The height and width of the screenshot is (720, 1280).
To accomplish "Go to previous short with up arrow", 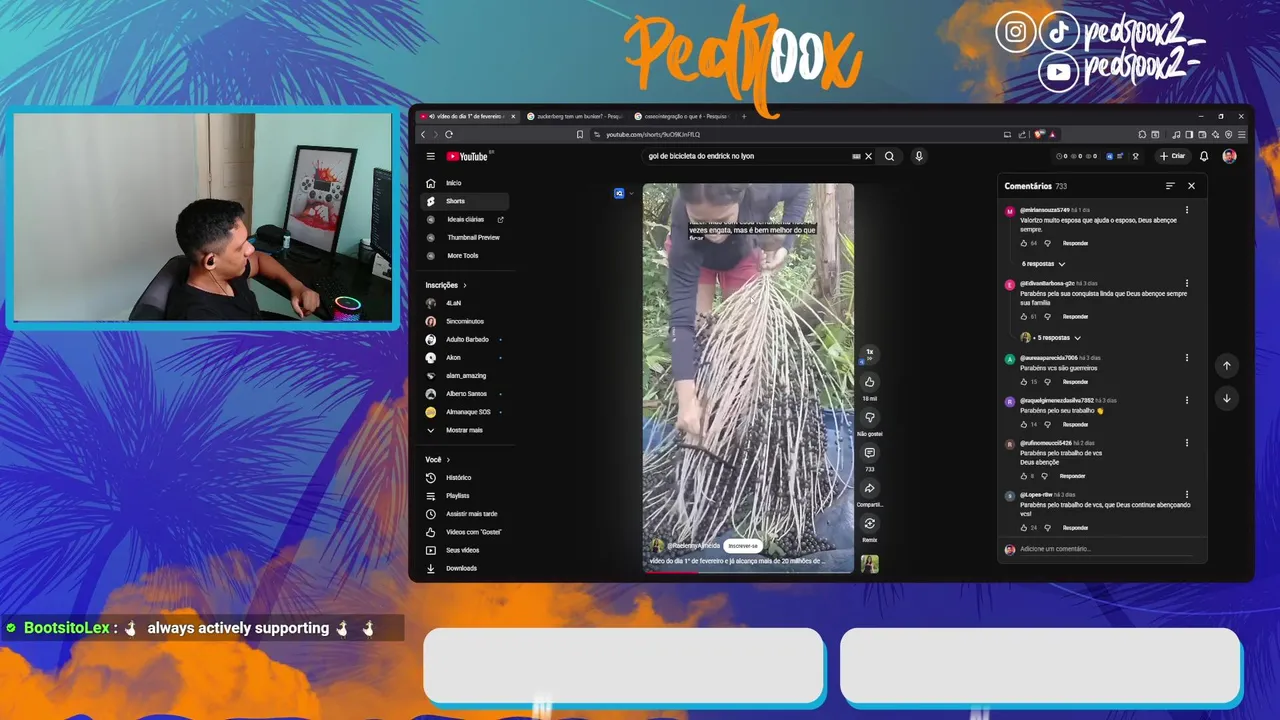I will (x=1226, y=366).
